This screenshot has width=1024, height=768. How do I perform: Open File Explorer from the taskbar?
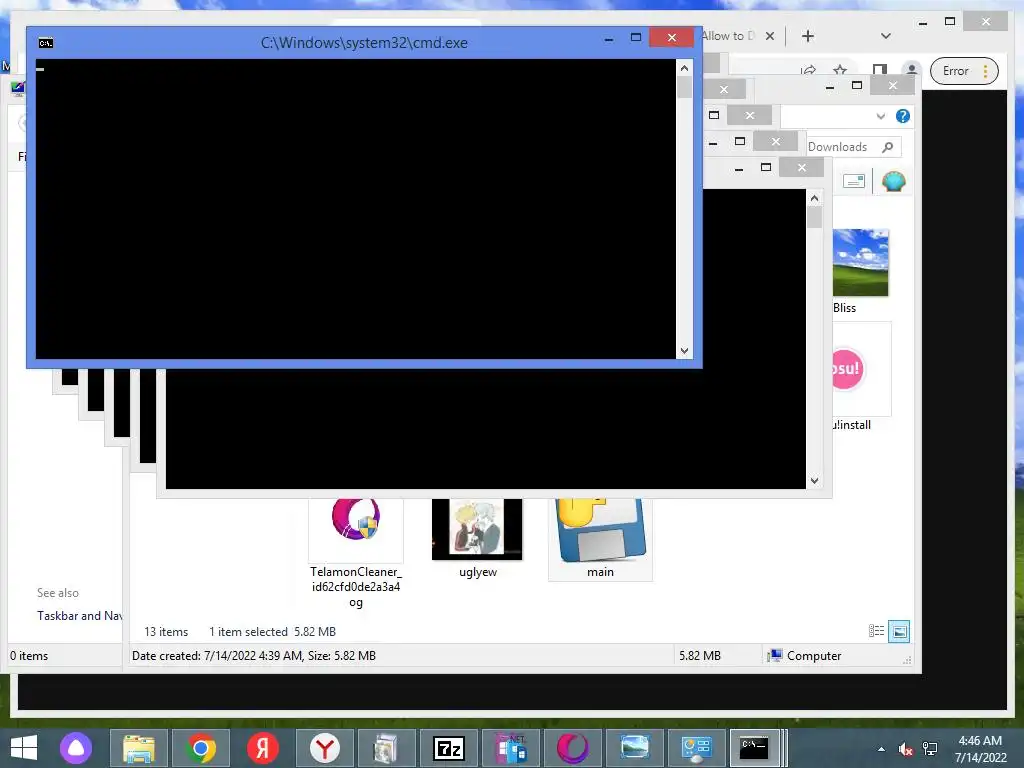pyautogui.click(x=138, y=748)
